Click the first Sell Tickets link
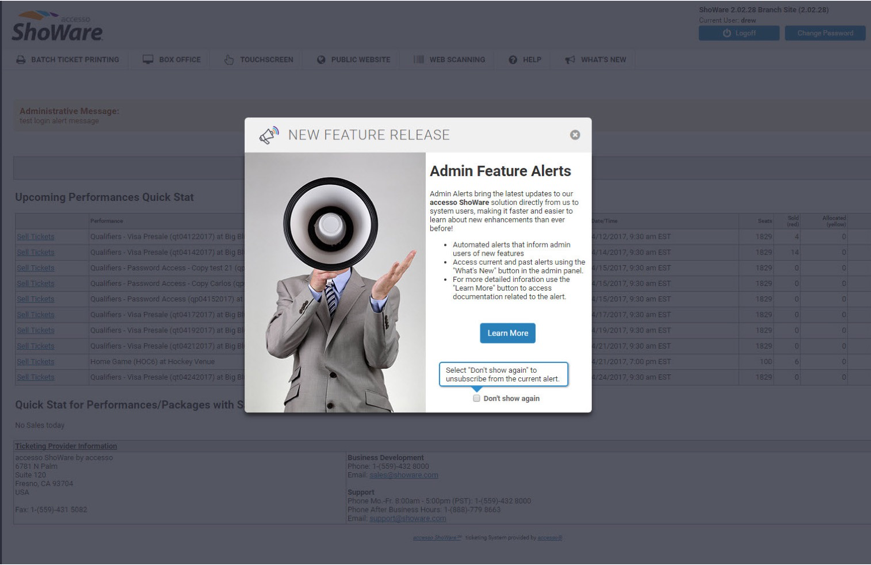 [35, 237]
